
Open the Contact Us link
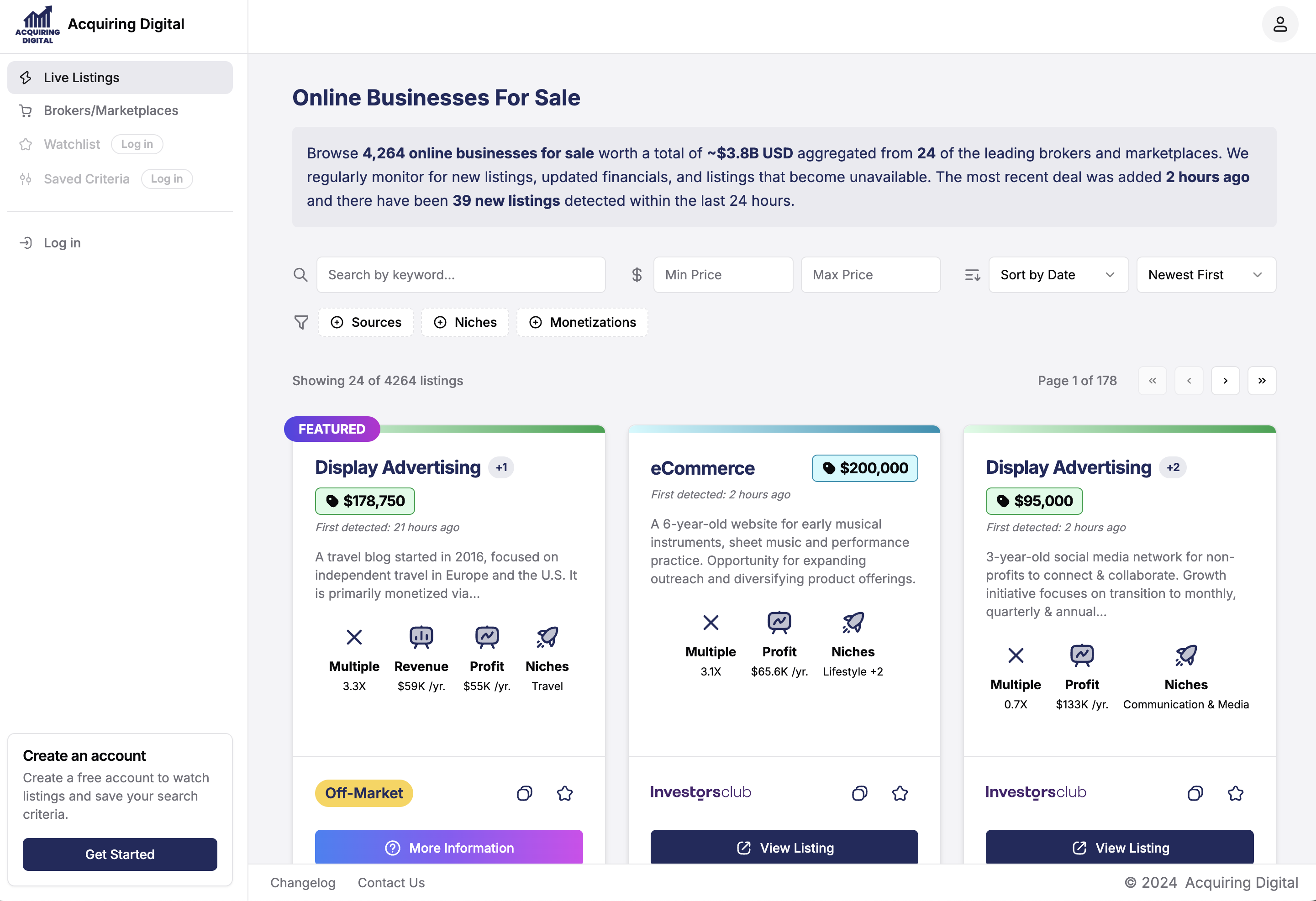391,882
